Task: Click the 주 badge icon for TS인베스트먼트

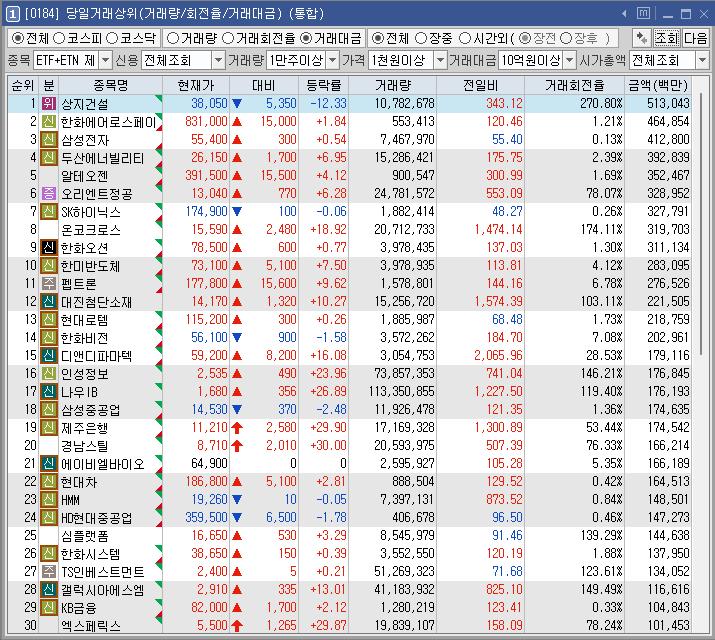Action: click(x=49, y=572)
